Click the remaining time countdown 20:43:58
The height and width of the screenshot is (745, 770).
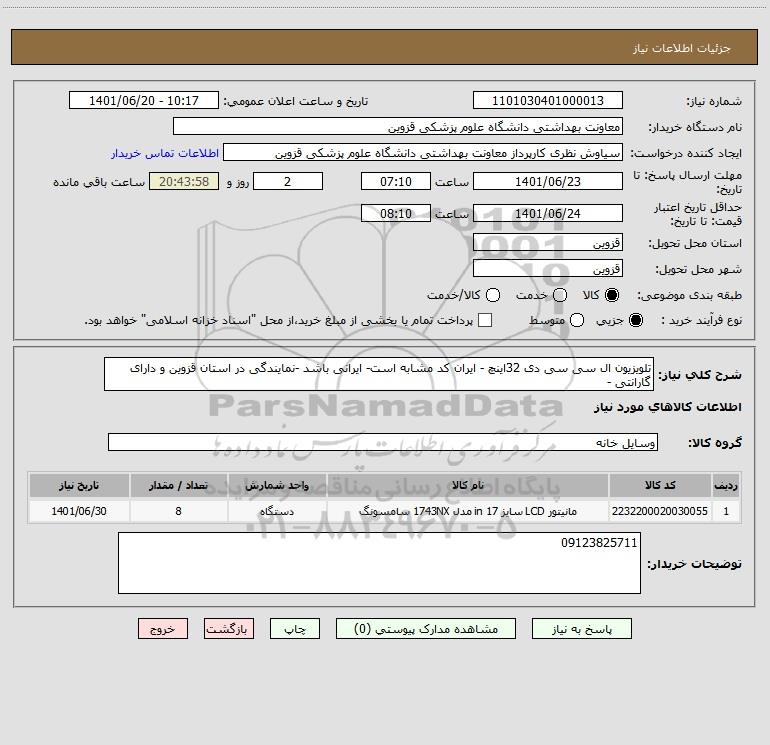point(184,181)
